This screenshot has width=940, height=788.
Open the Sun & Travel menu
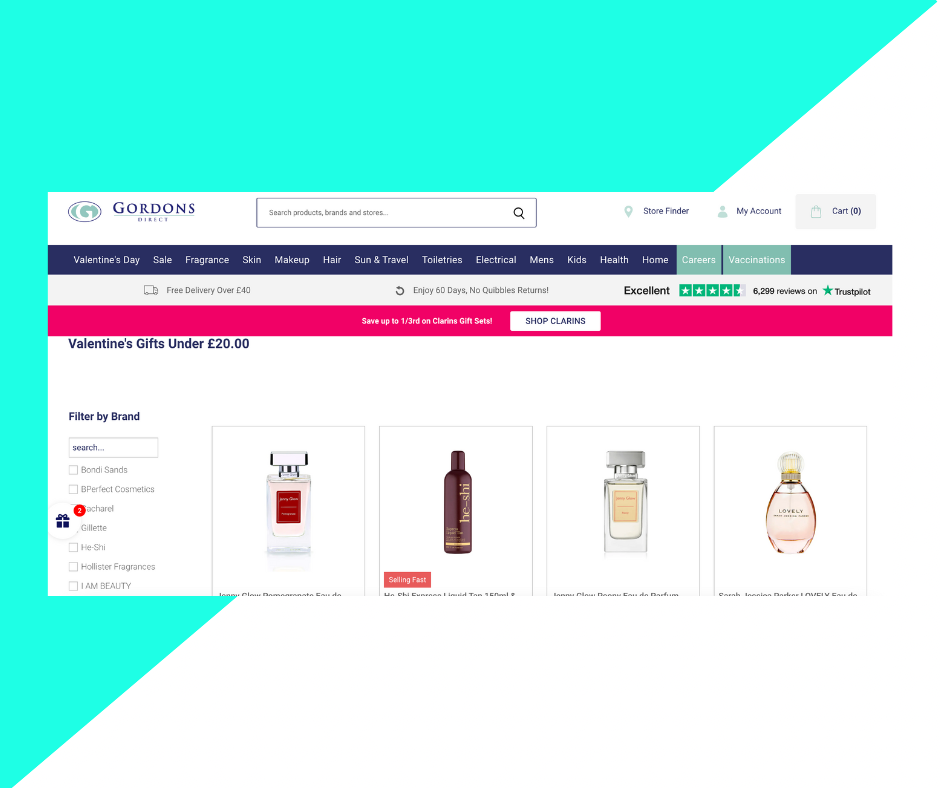[381, 260]
